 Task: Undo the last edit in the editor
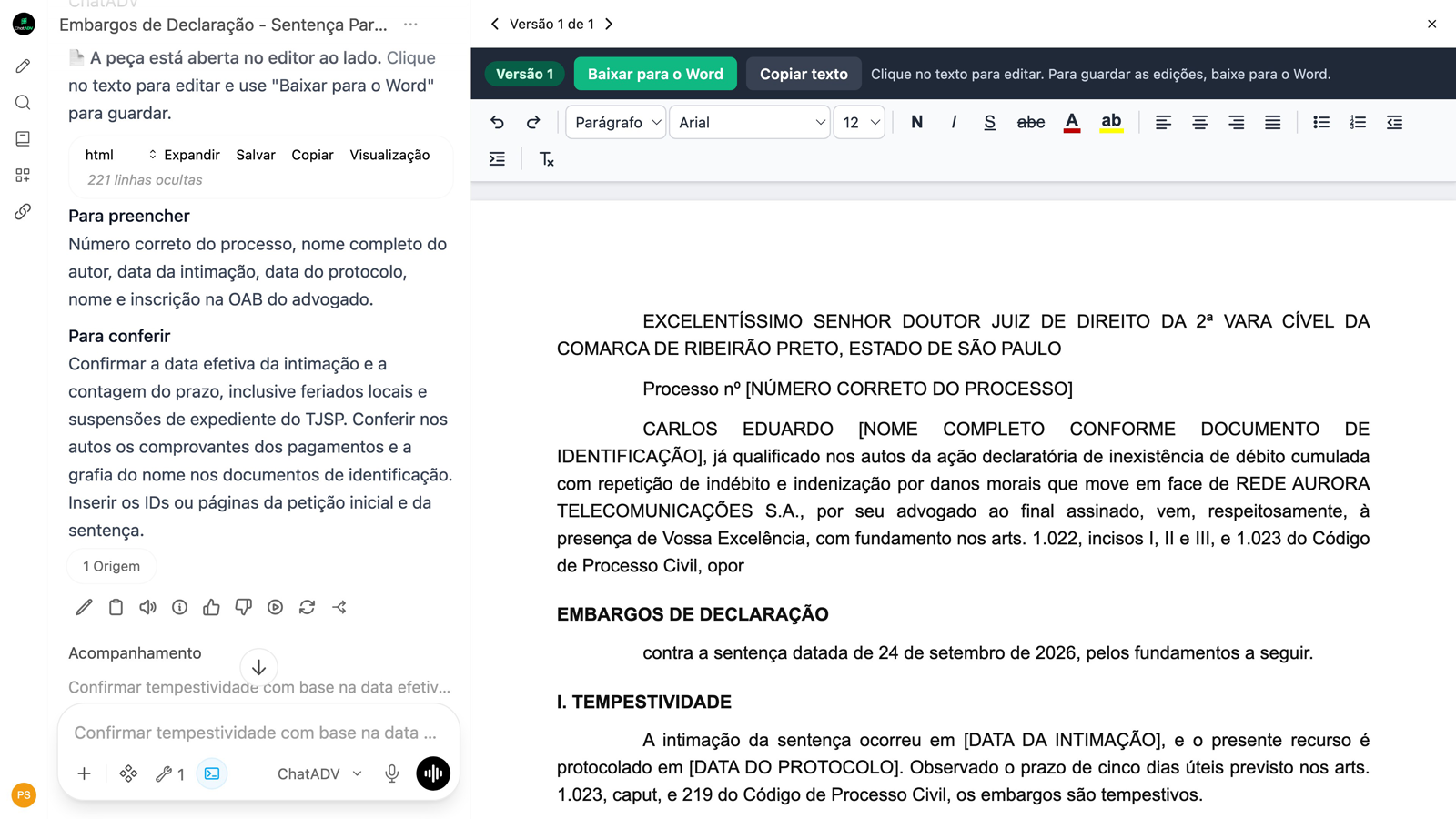point(497,122)
